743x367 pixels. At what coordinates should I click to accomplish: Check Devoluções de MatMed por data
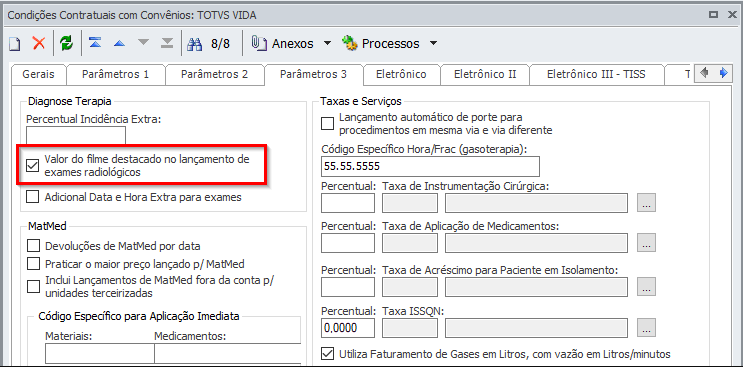[33, 246]
